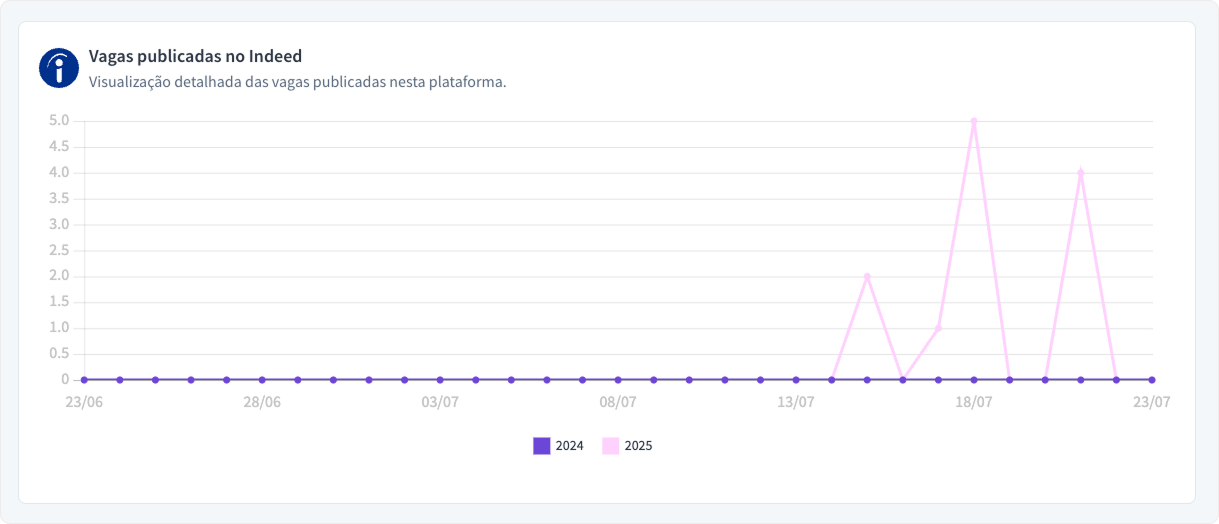1219x524 pixels.
Task: Click the 2025 data point at 2.0
Action: (867, 276)
